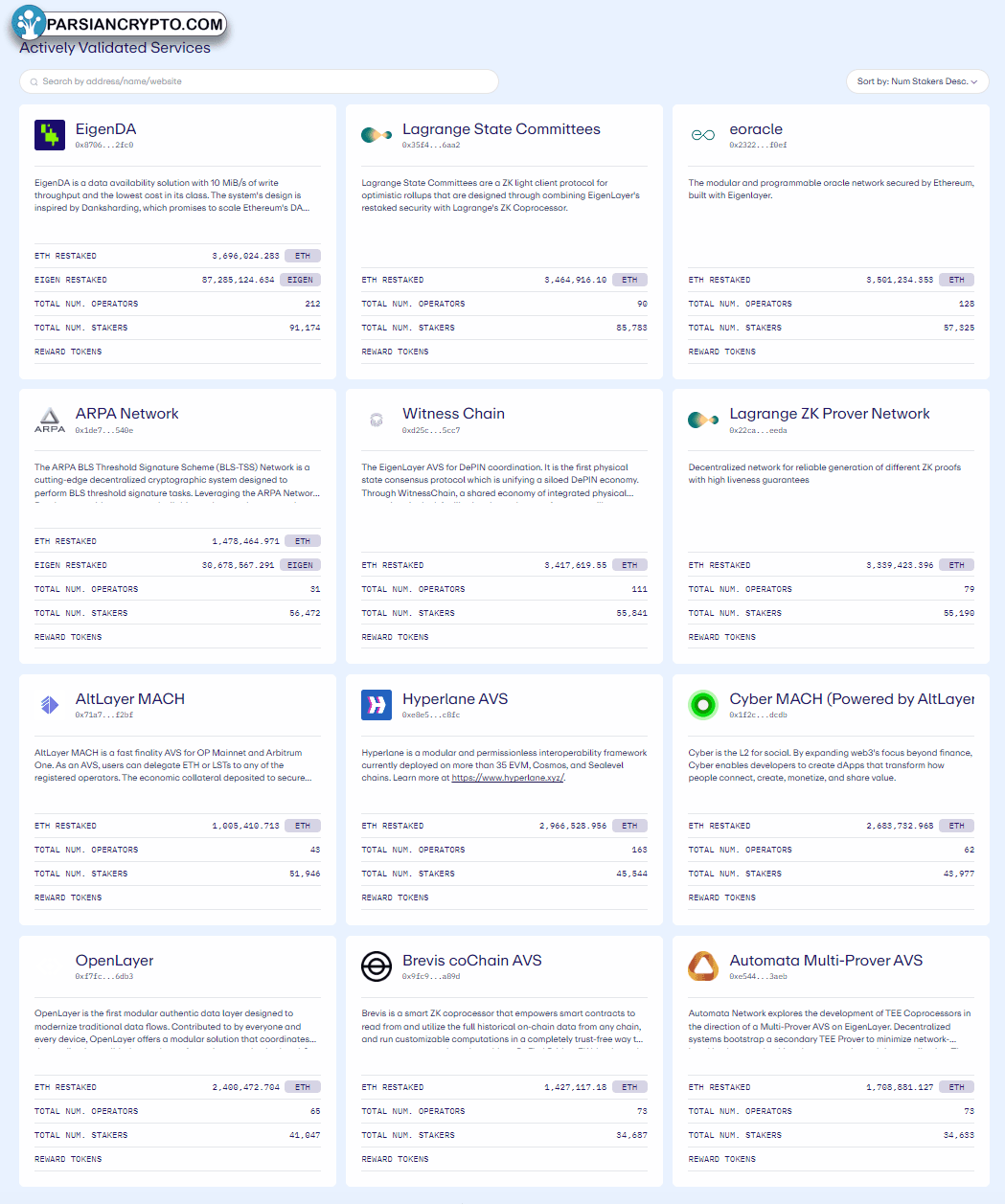
Task: Click the AltLayer MACH diamond logo
Action: 50,705
